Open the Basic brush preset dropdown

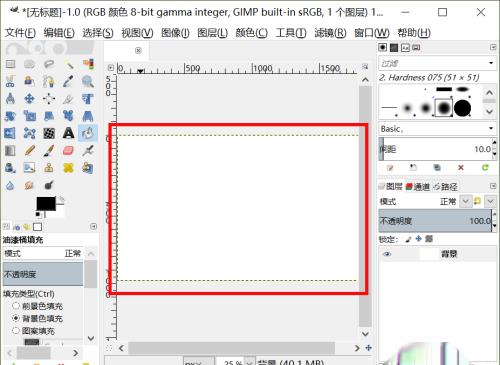[437, 128]
